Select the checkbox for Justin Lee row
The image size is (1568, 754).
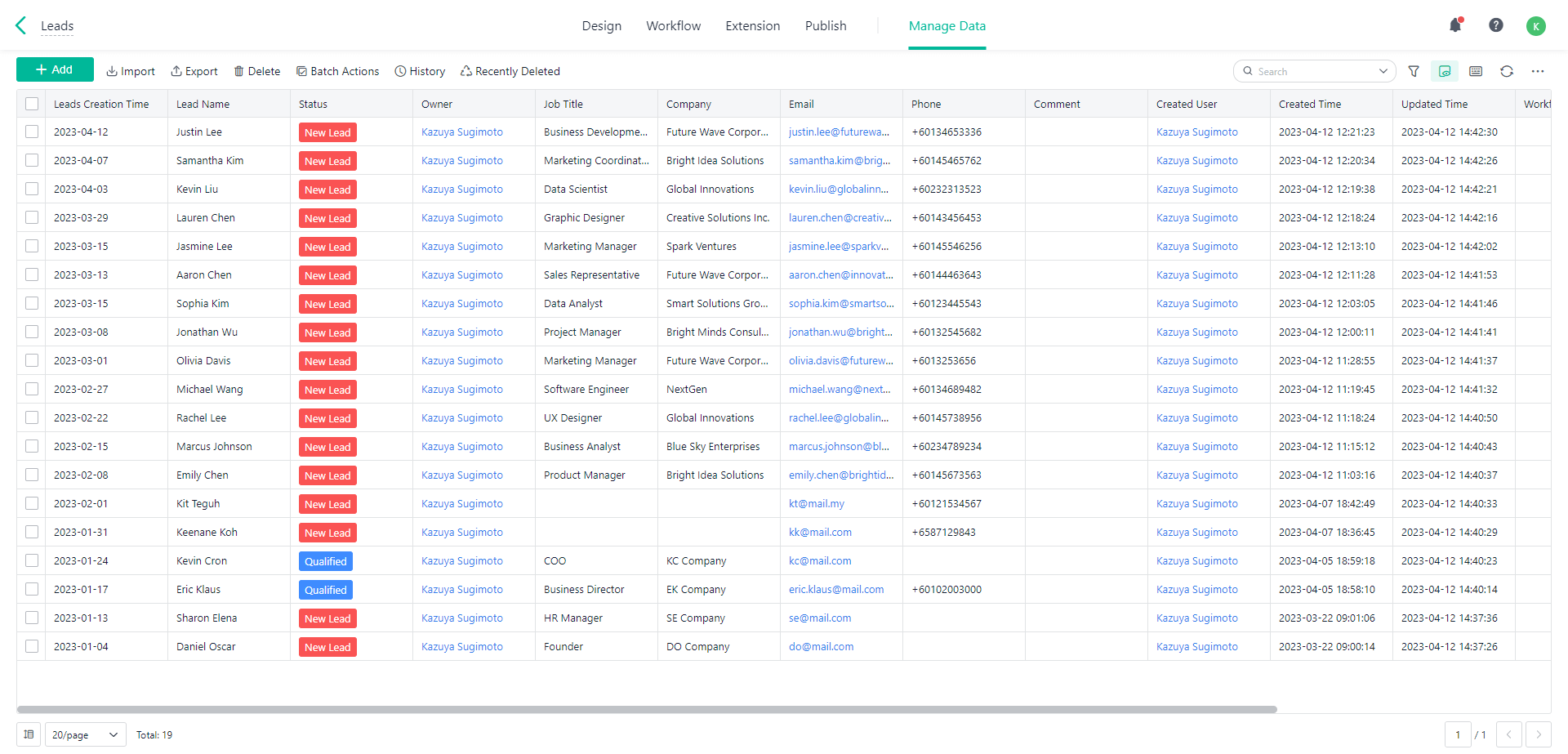pos(32,132)
